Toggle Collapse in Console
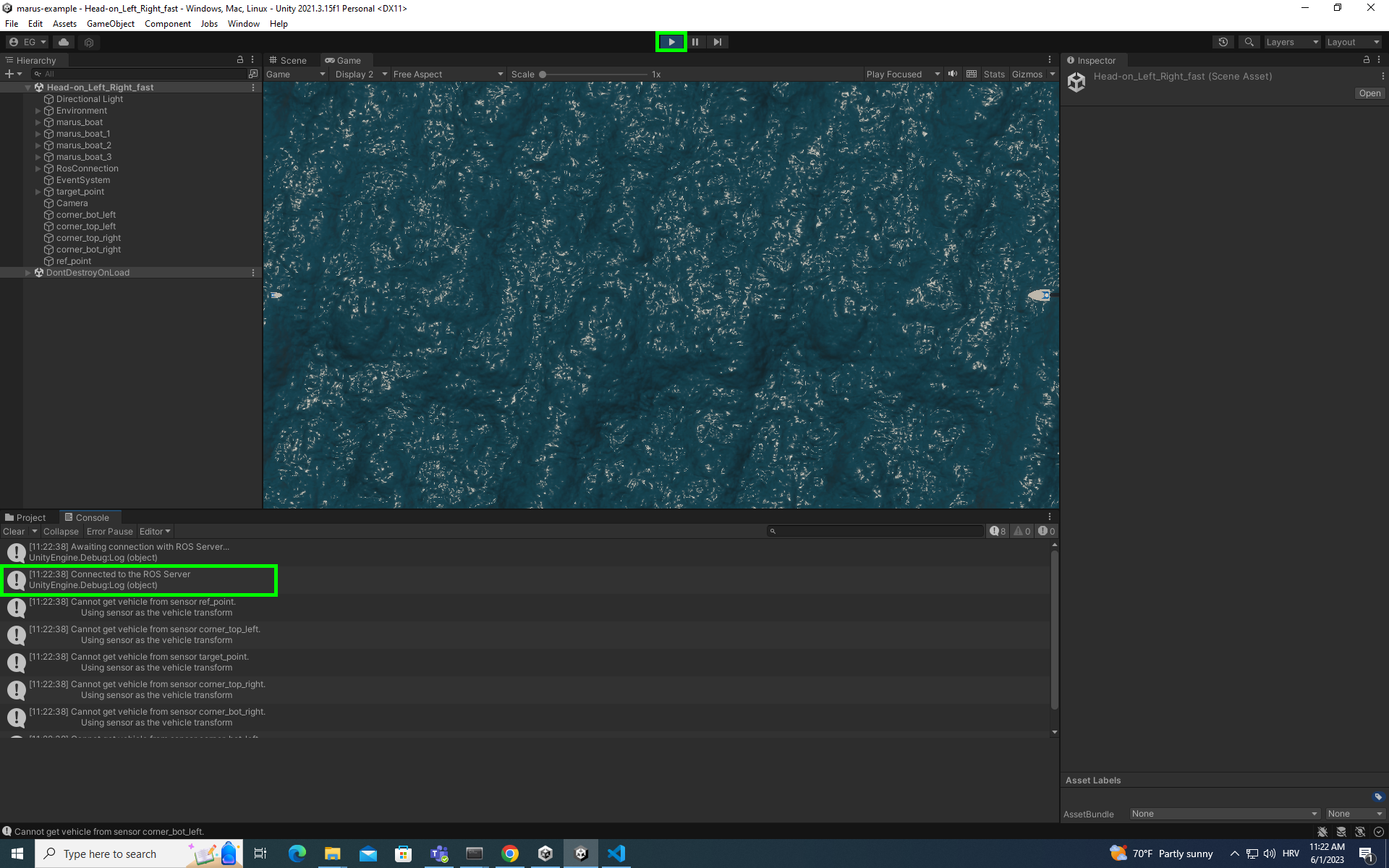 click(x=61, y=531)
